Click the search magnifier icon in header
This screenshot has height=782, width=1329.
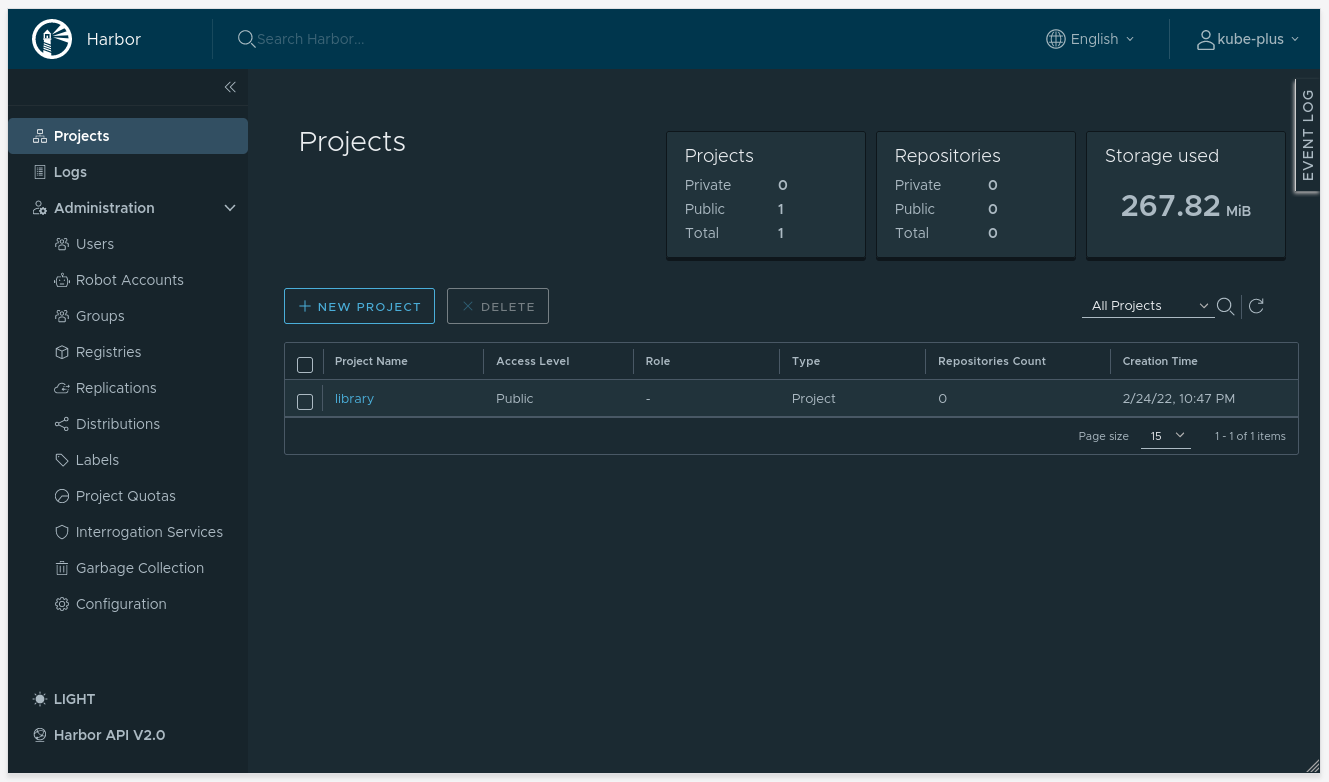point(246,39)
